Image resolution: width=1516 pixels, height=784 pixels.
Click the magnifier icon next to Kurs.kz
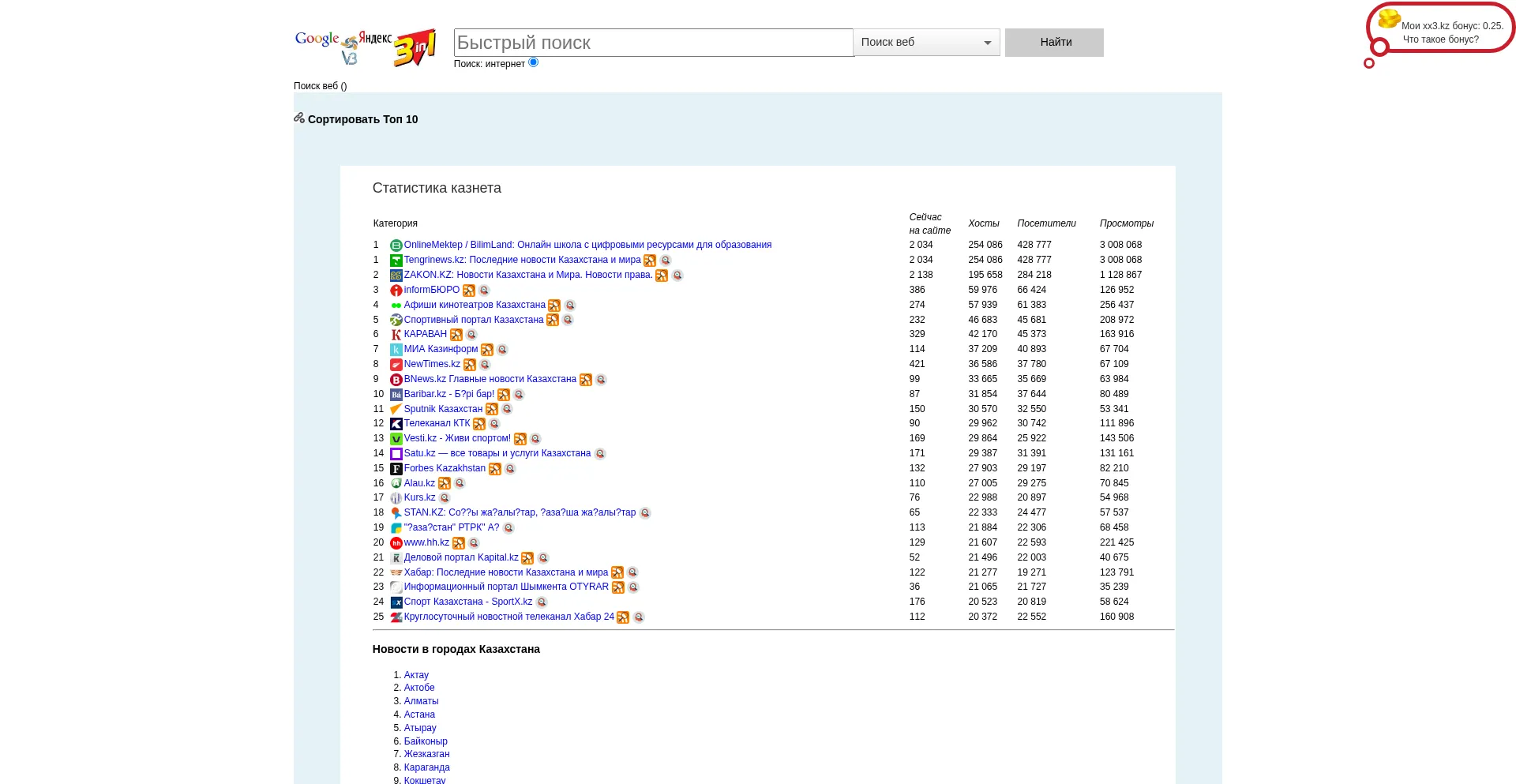click(x=445, y=498)
